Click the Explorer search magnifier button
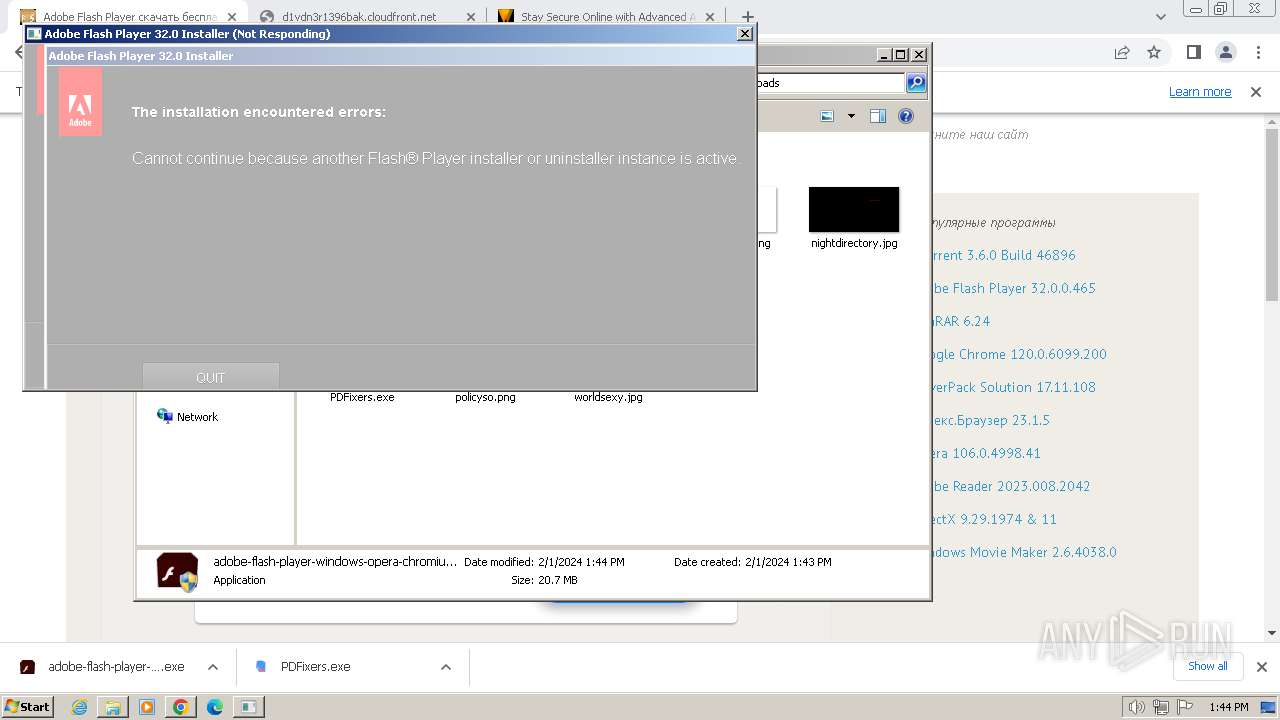This screenshot has height=720, width=1280. click(916, 83)
